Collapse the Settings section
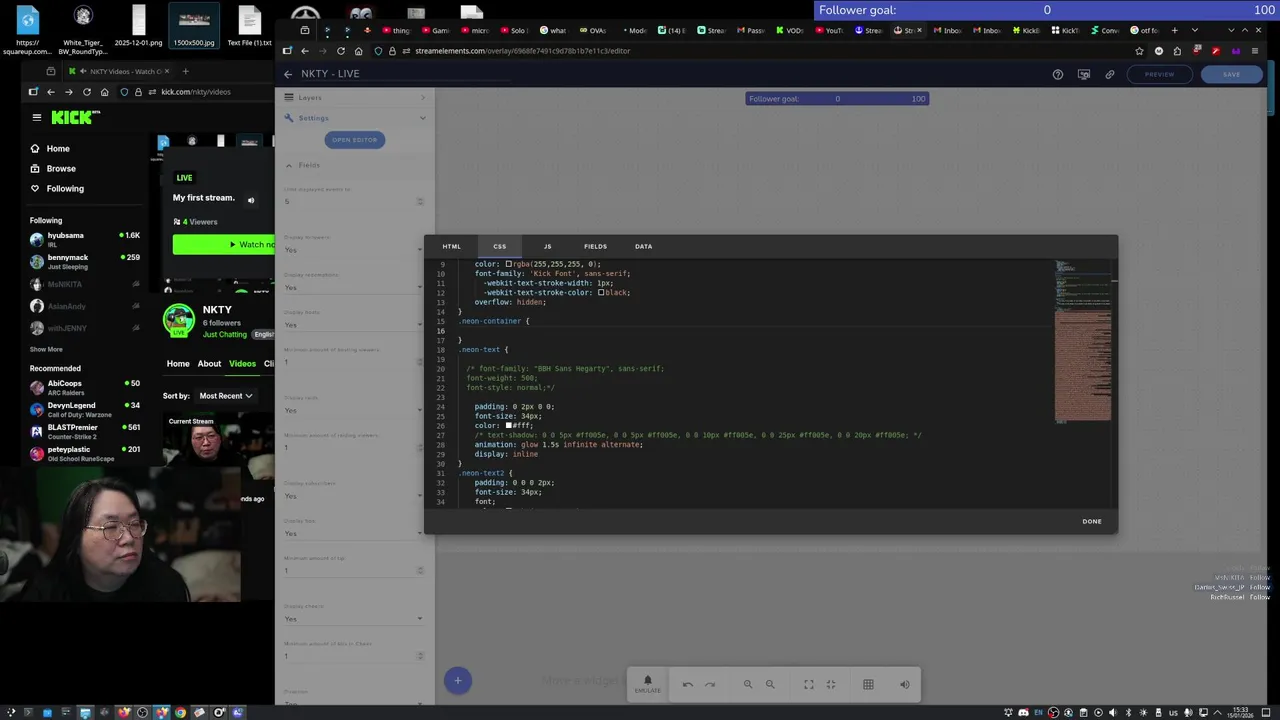Image resolution: width=1280 pixels, height=720 pixels. point(355,118)
